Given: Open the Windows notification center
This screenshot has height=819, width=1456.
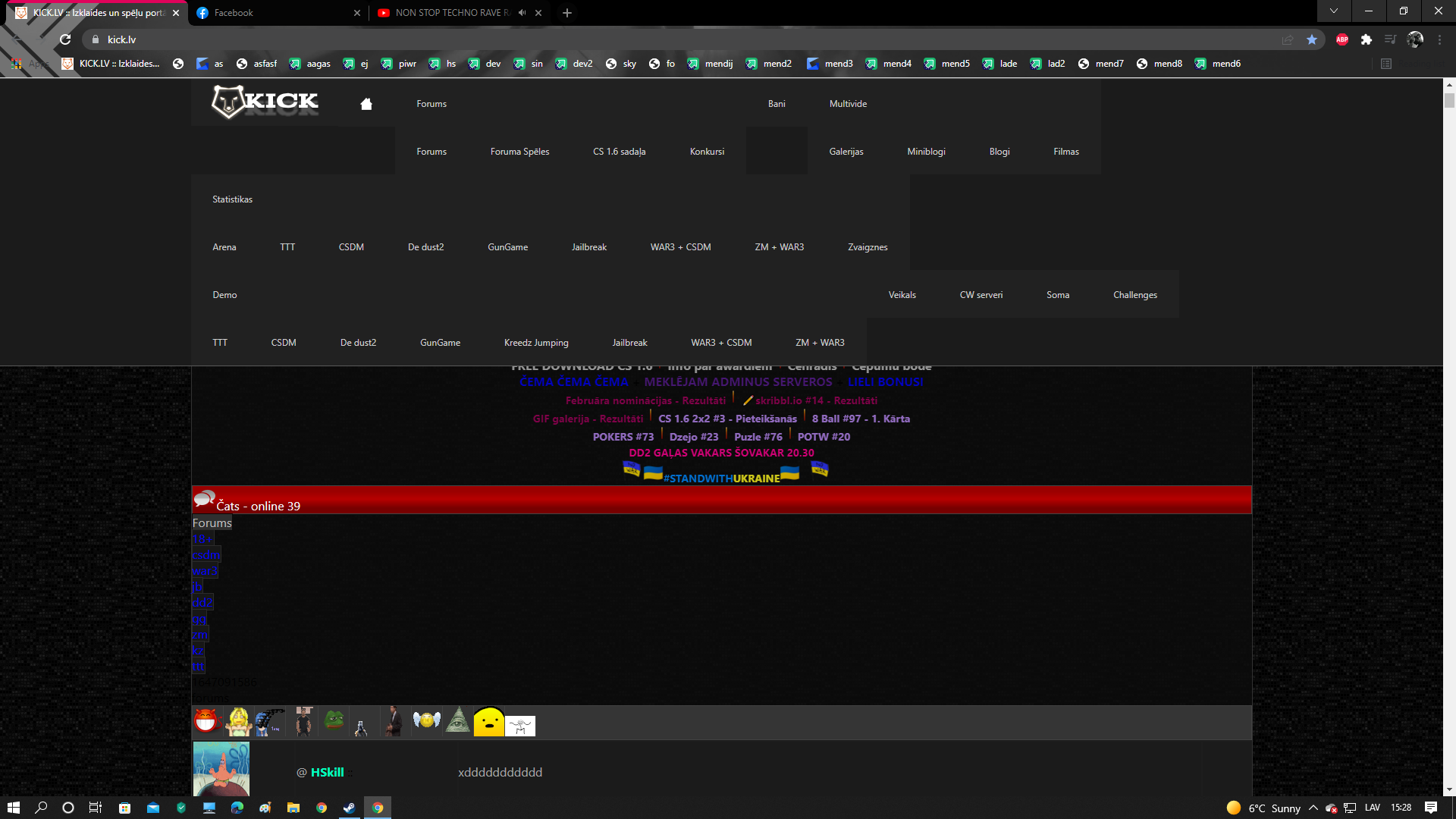Looking at the screenshot, I should (x=1431, y=808).
